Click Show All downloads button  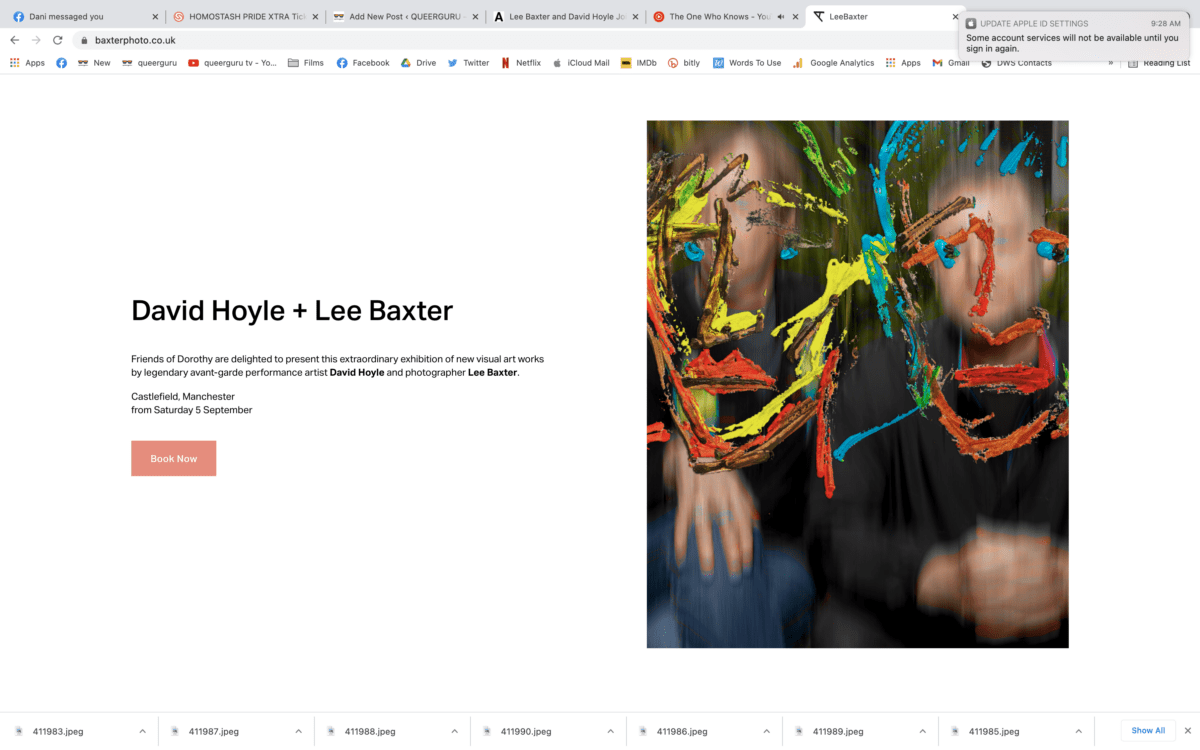pos(1147,731)
